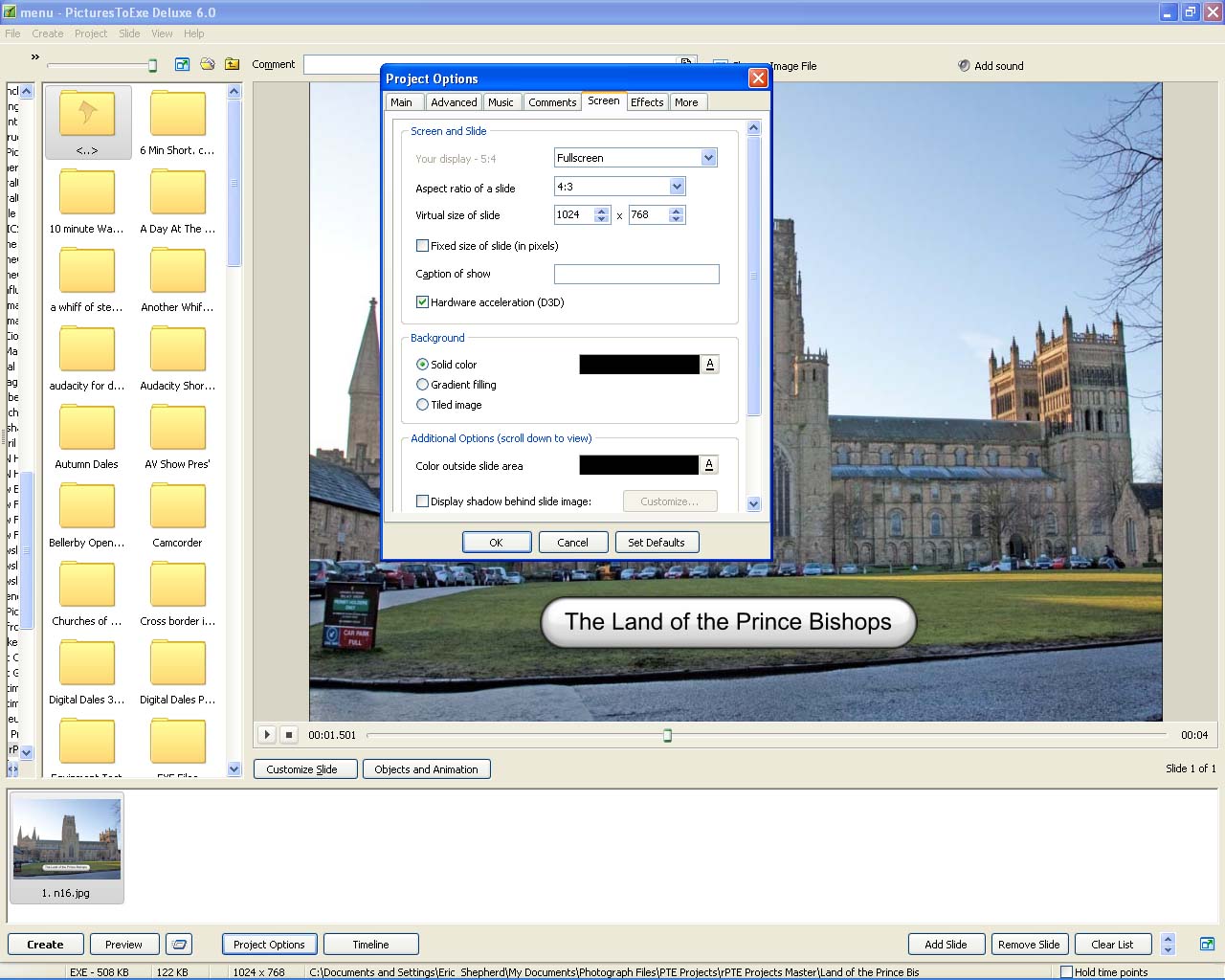1225x980 pixels.
Task: Uncheck Hardware acceleration (D3D)
Action: pyautogui.click(x=422, y=302)
